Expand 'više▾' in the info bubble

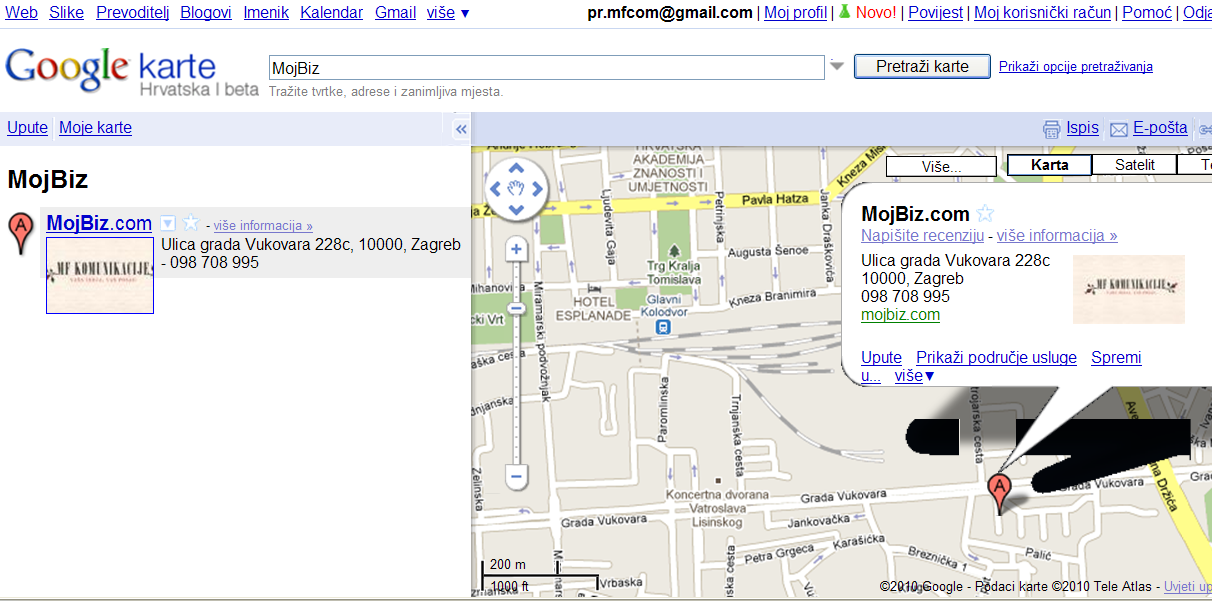click(x=914, y=376)
